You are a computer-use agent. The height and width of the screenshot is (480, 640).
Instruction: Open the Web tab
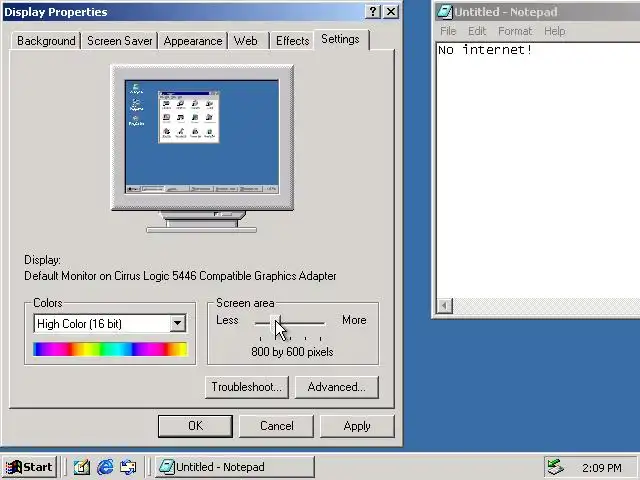(x=246, y=41)
